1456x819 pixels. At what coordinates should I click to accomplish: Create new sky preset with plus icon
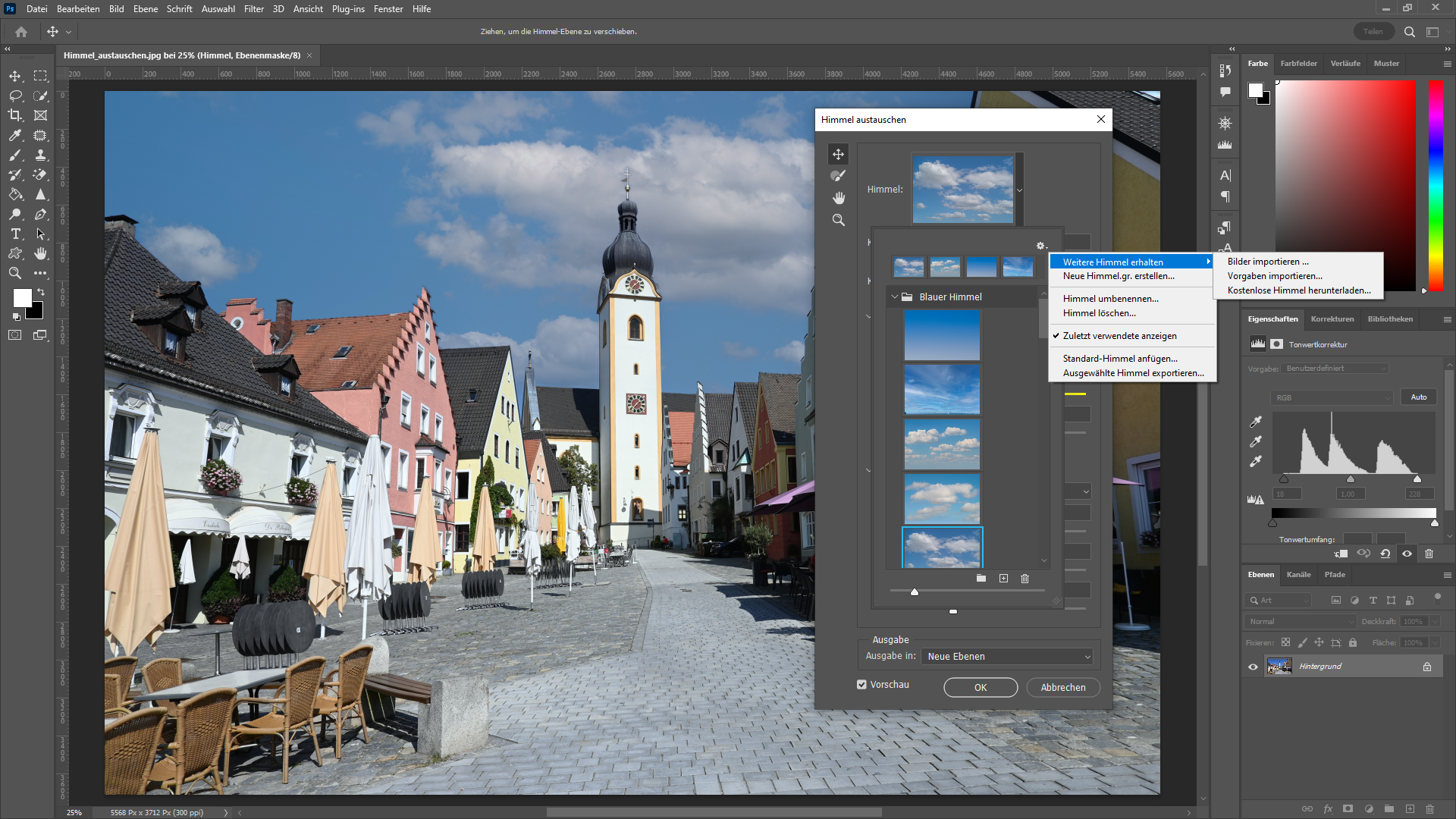coord(1003,579)
